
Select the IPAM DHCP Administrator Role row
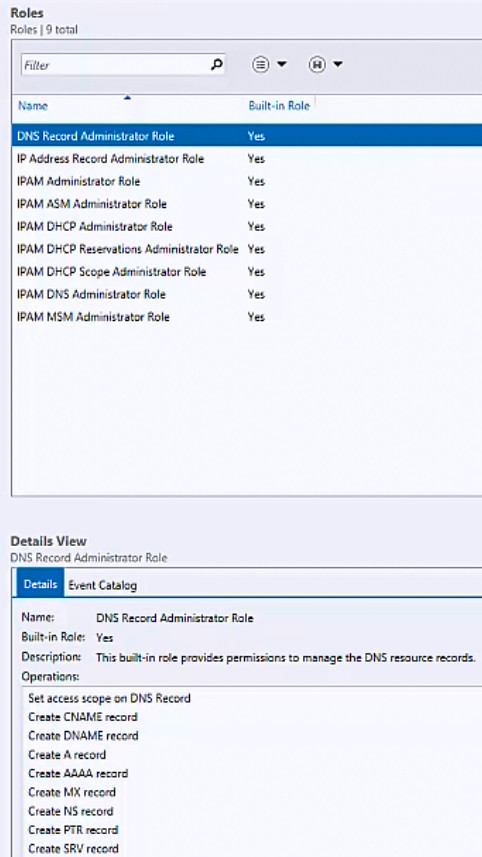tap(246, 226)
